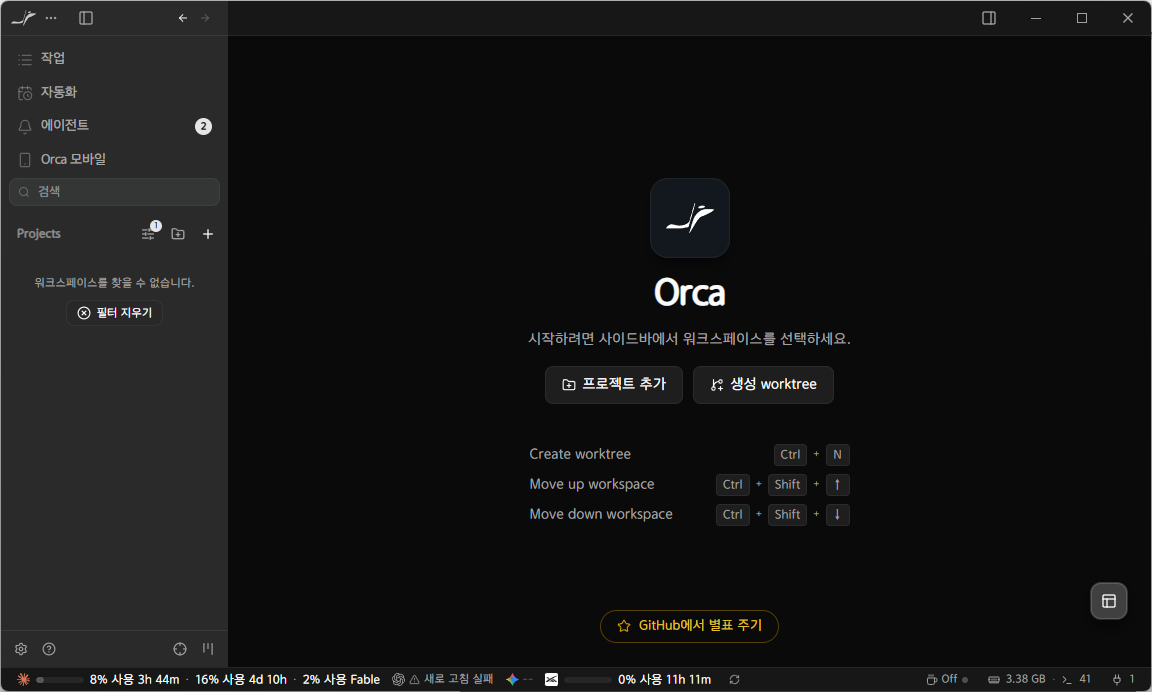Go back with the left arrow
Image resolution: width=1152 pixels, height=692 pixels.
[183, 18]
